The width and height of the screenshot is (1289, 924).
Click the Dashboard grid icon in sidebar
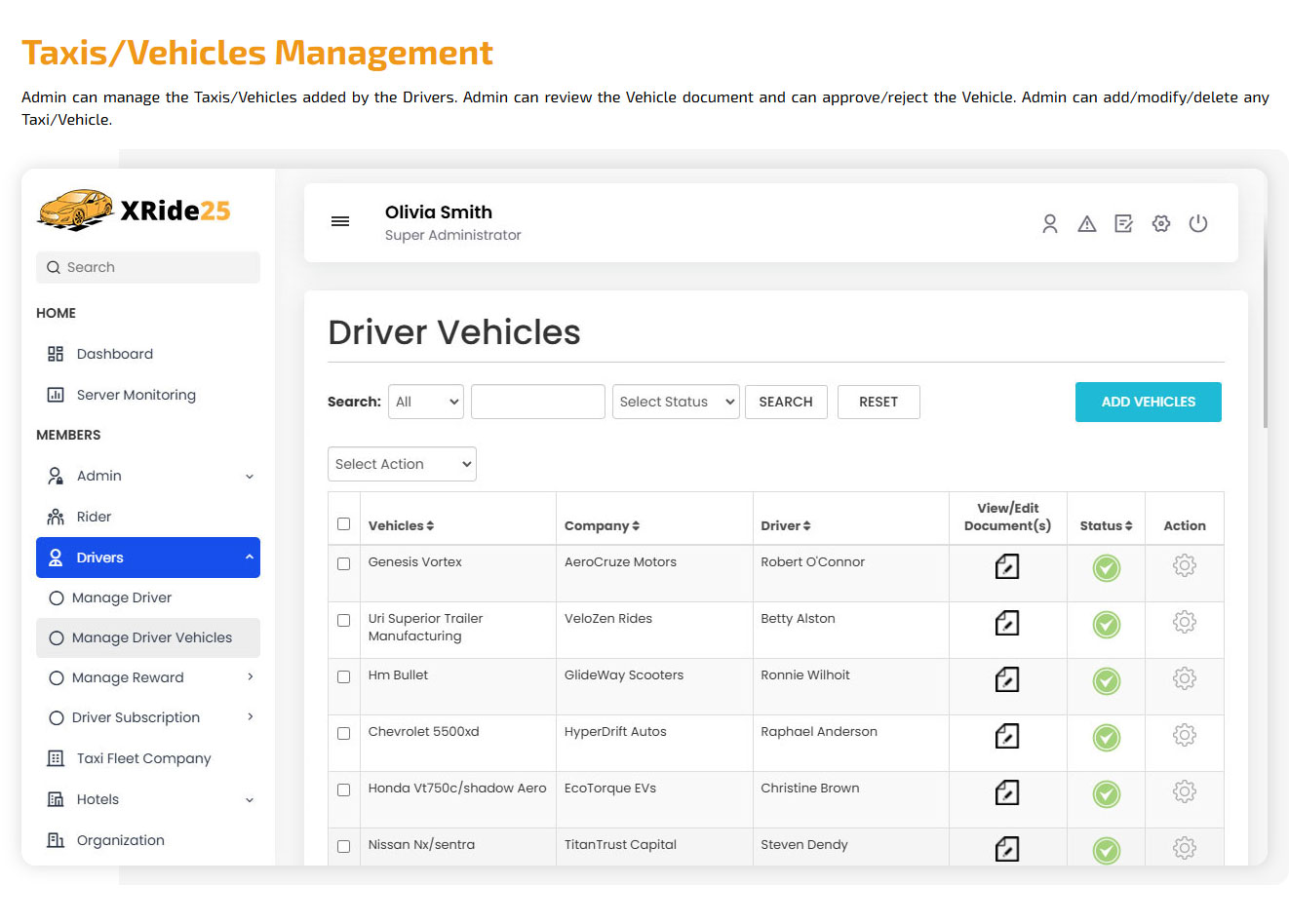tap(56, 354)
